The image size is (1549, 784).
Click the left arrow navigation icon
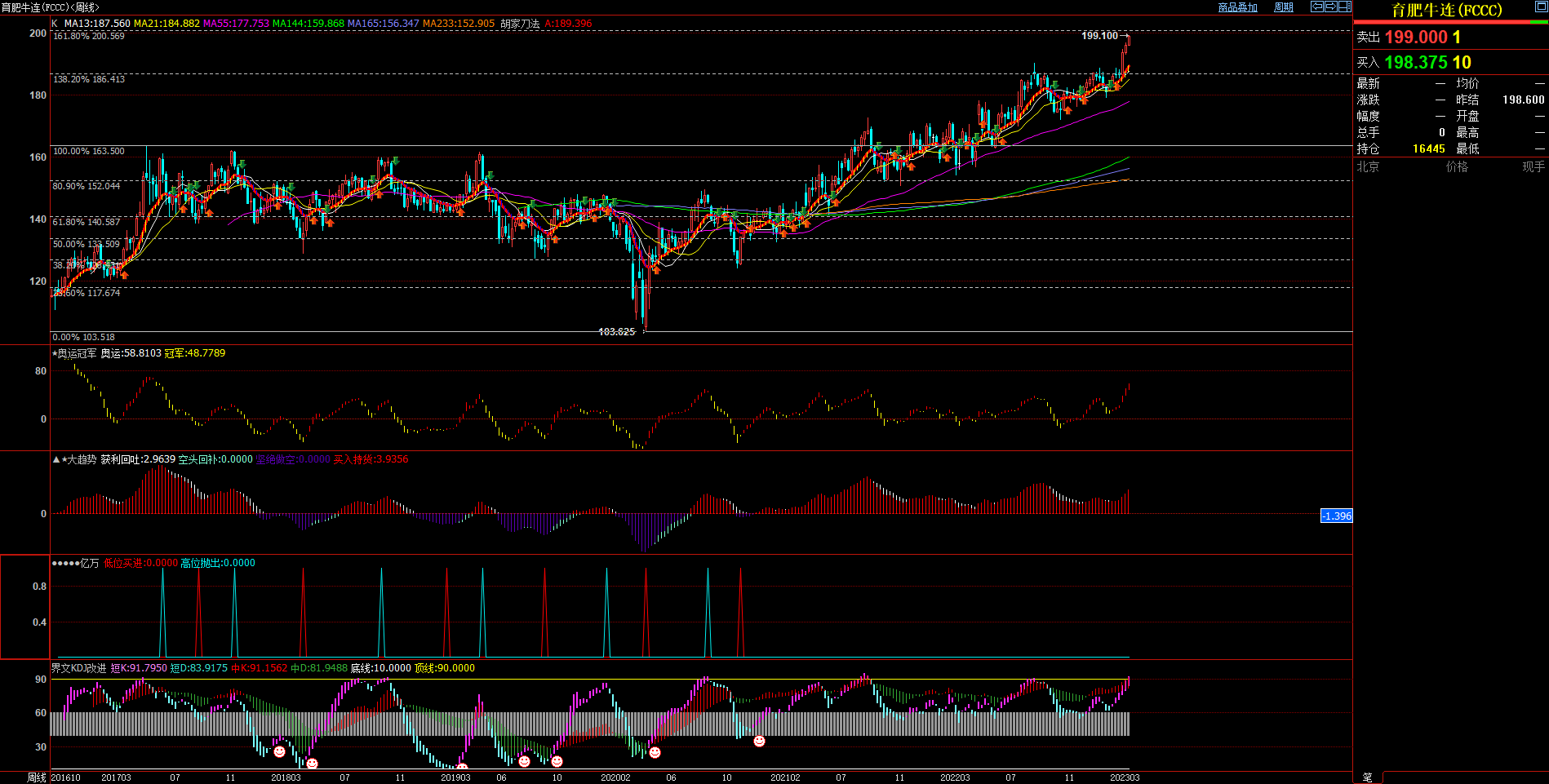coord(1316,7)
